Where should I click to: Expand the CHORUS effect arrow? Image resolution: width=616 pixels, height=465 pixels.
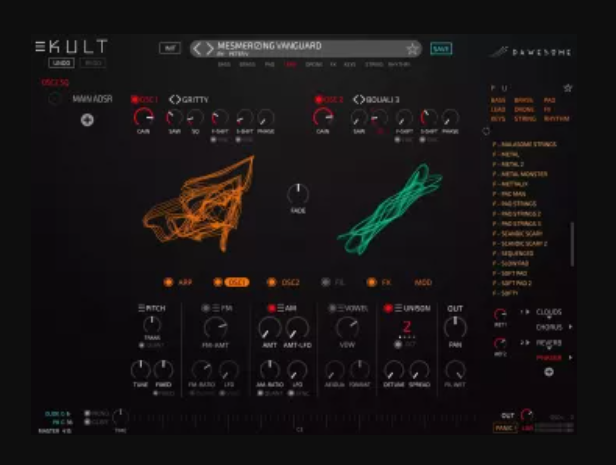click(570, 327)
